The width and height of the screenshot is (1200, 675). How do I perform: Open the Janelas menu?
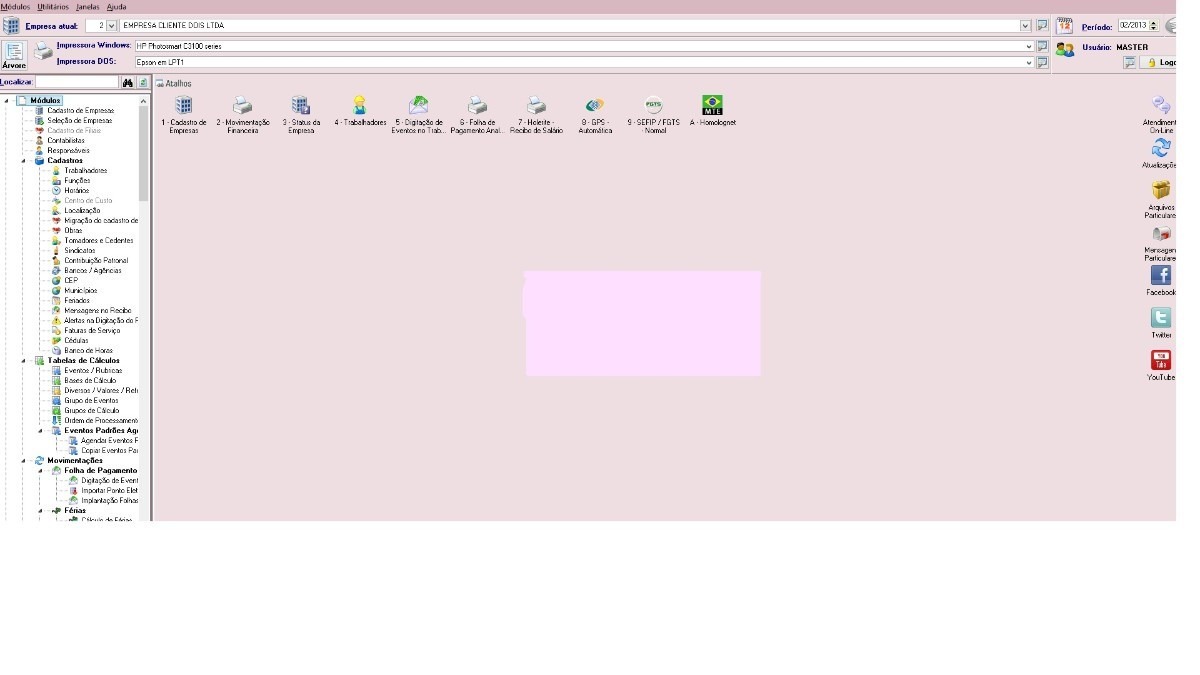point(88,6)
